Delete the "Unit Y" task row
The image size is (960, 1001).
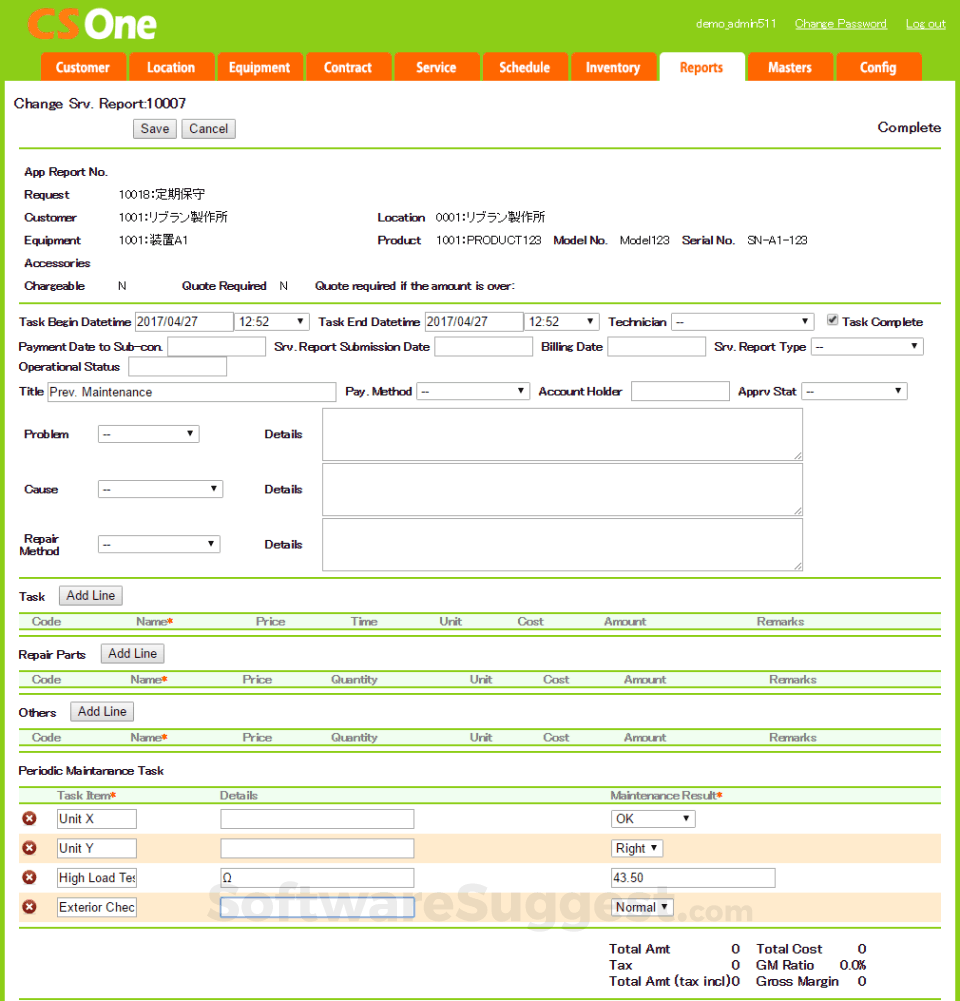coord(29,847)
